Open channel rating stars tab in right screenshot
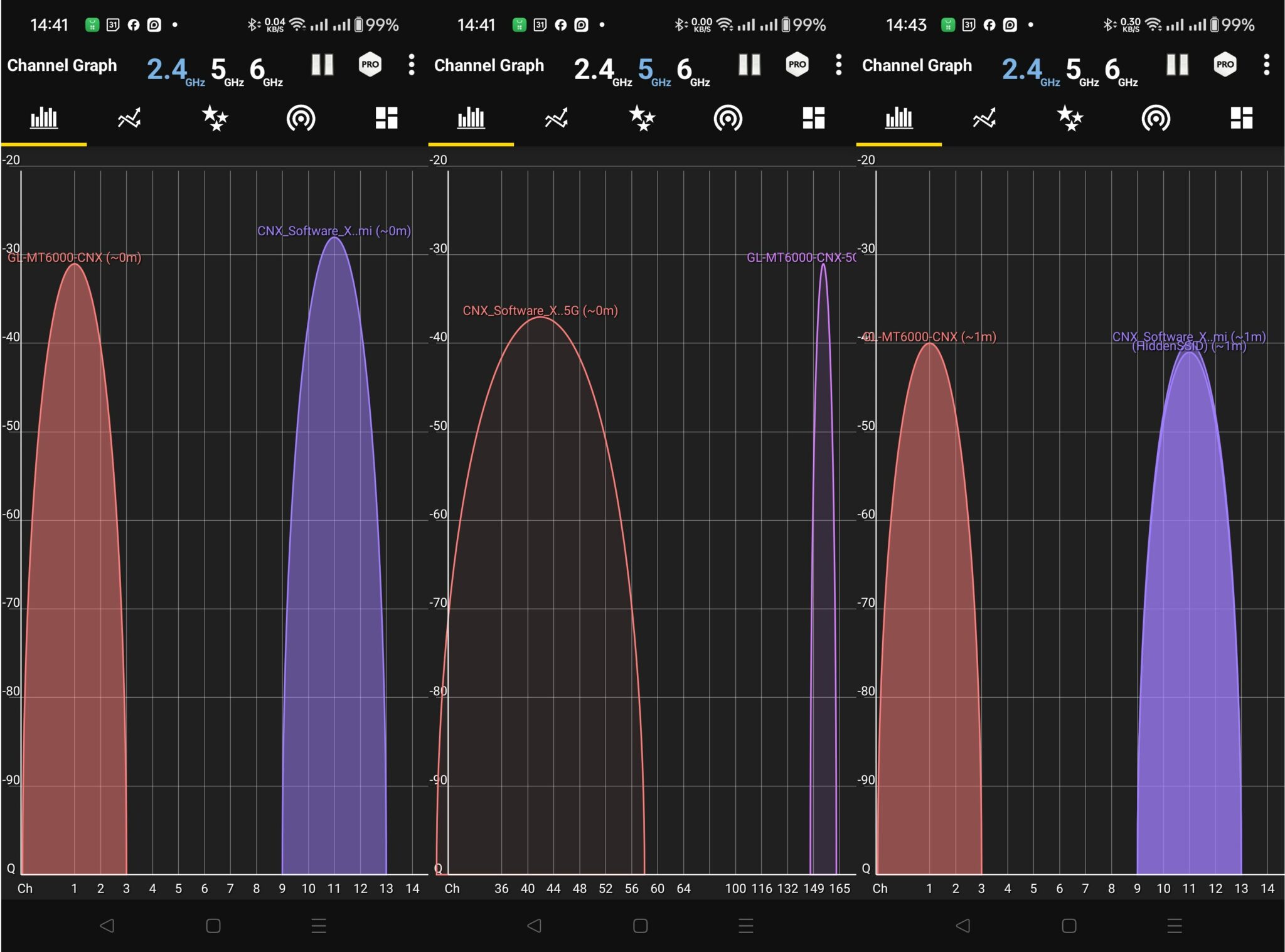The image size is (1285, 952). coord(1070,118)
